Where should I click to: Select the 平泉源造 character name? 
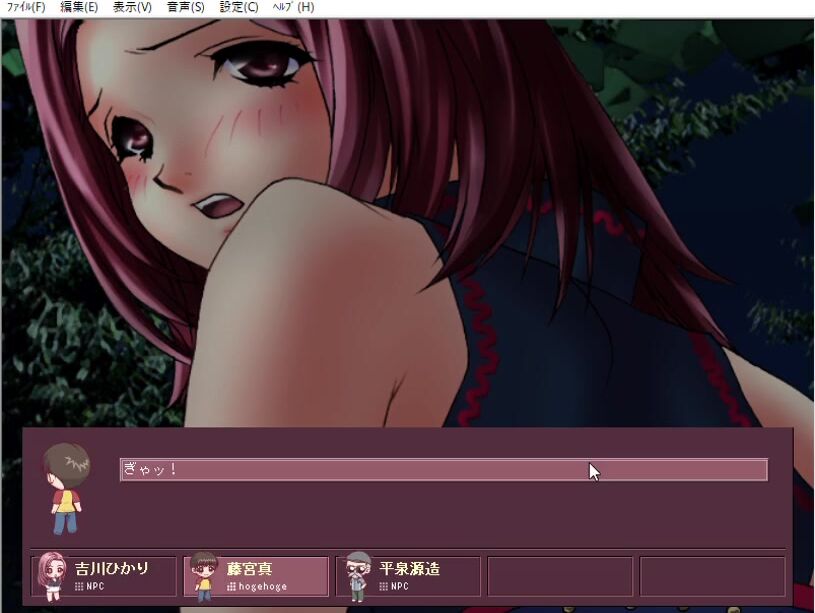(410, 568)
